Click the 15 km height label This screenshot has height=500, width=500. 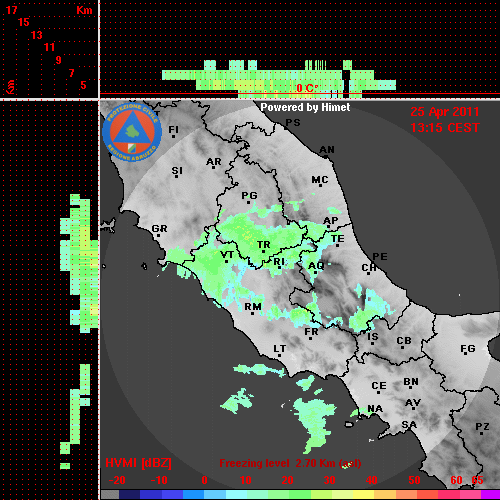[x=24, y=22]
